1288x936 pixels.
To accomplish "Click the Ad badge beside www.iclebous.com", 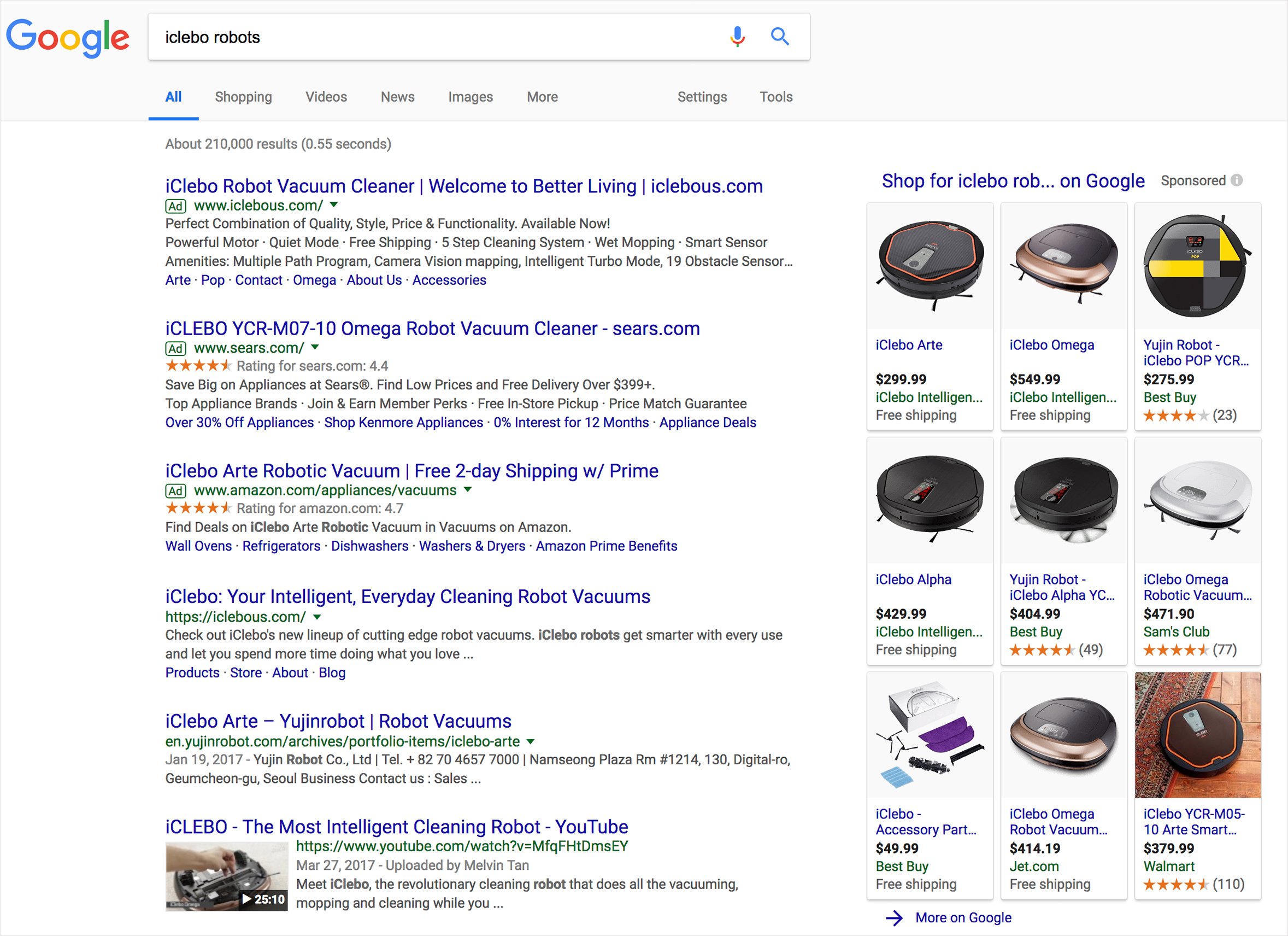I will point(175,206).
